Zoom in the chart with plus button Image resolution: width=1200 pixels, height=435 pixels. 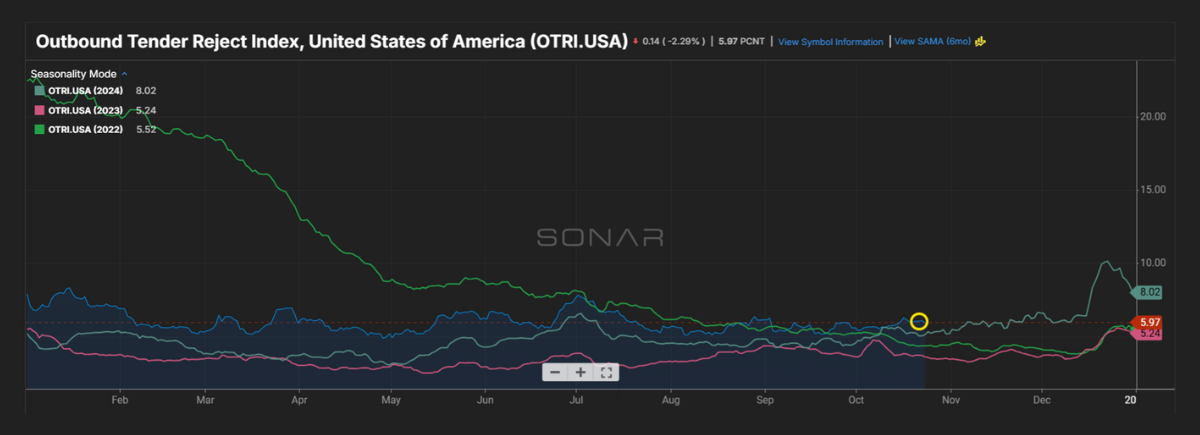(x=580, y=372)
